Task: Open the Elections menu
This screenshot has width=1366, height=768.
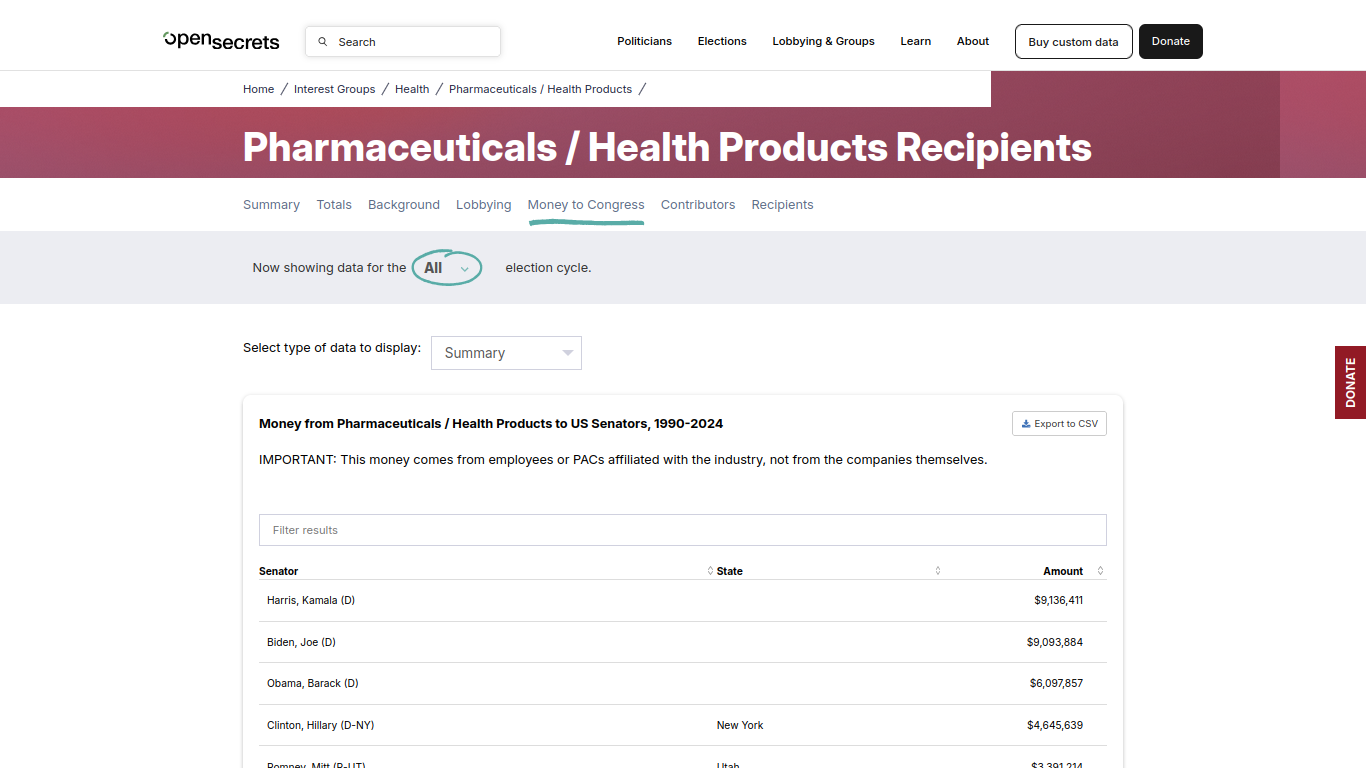Action: coord(722,41)
